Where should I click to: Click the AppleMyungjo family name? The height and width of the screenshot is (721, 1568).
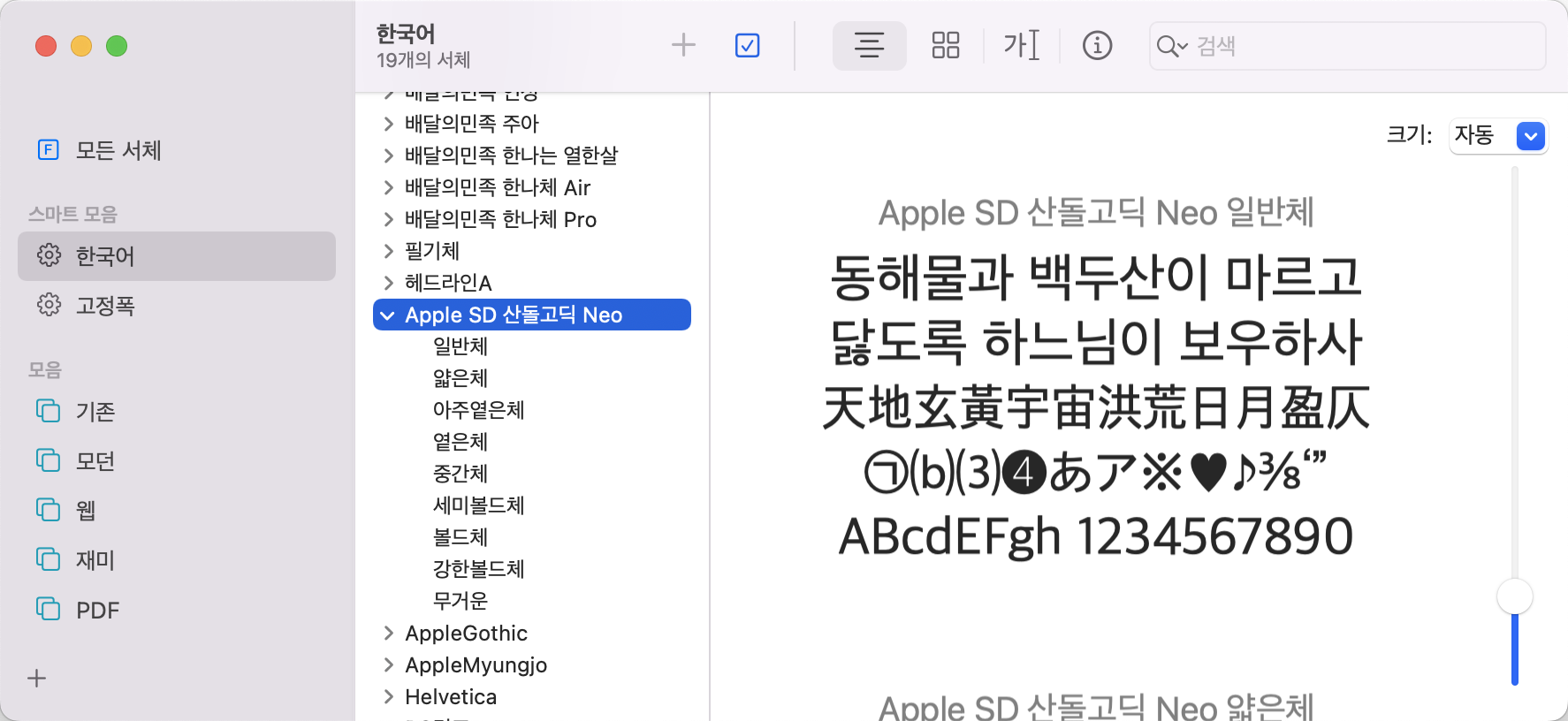476,665
